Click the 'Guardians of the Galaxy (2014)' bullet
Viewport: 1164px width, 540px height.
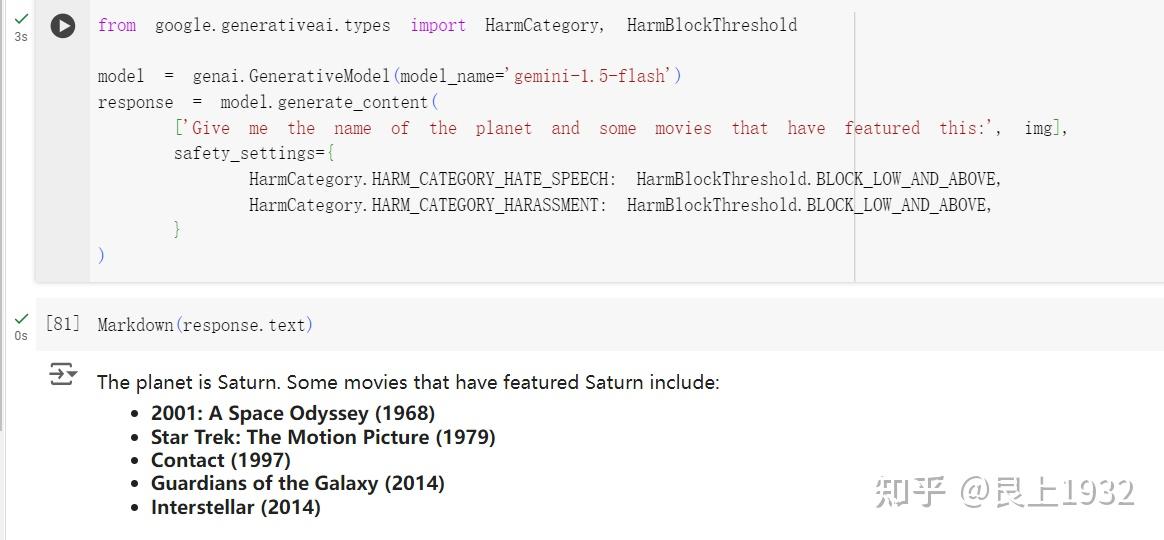[x=297, y=483]
